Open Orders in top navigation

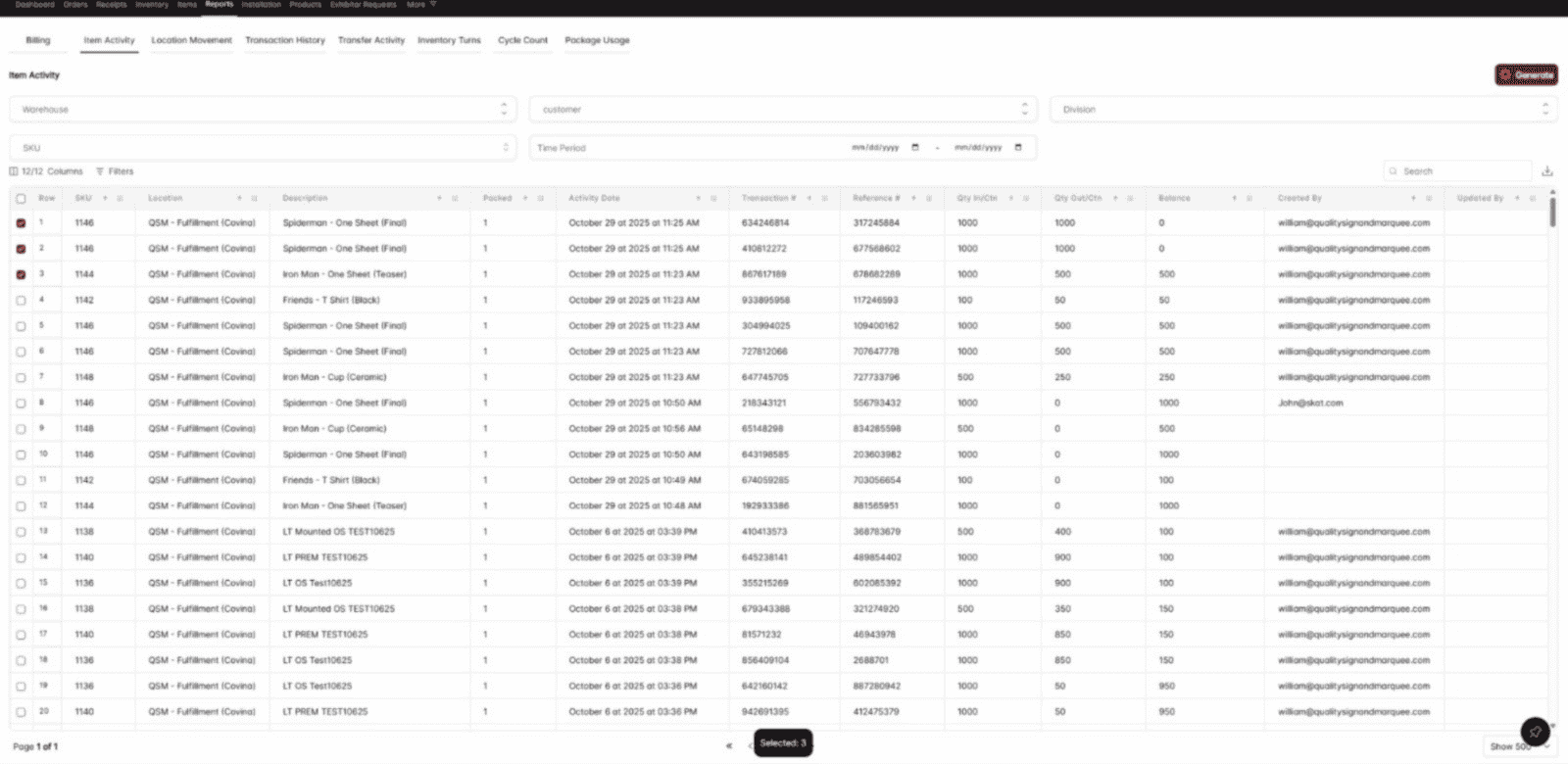pyautogui.click(x=75, y=5)
